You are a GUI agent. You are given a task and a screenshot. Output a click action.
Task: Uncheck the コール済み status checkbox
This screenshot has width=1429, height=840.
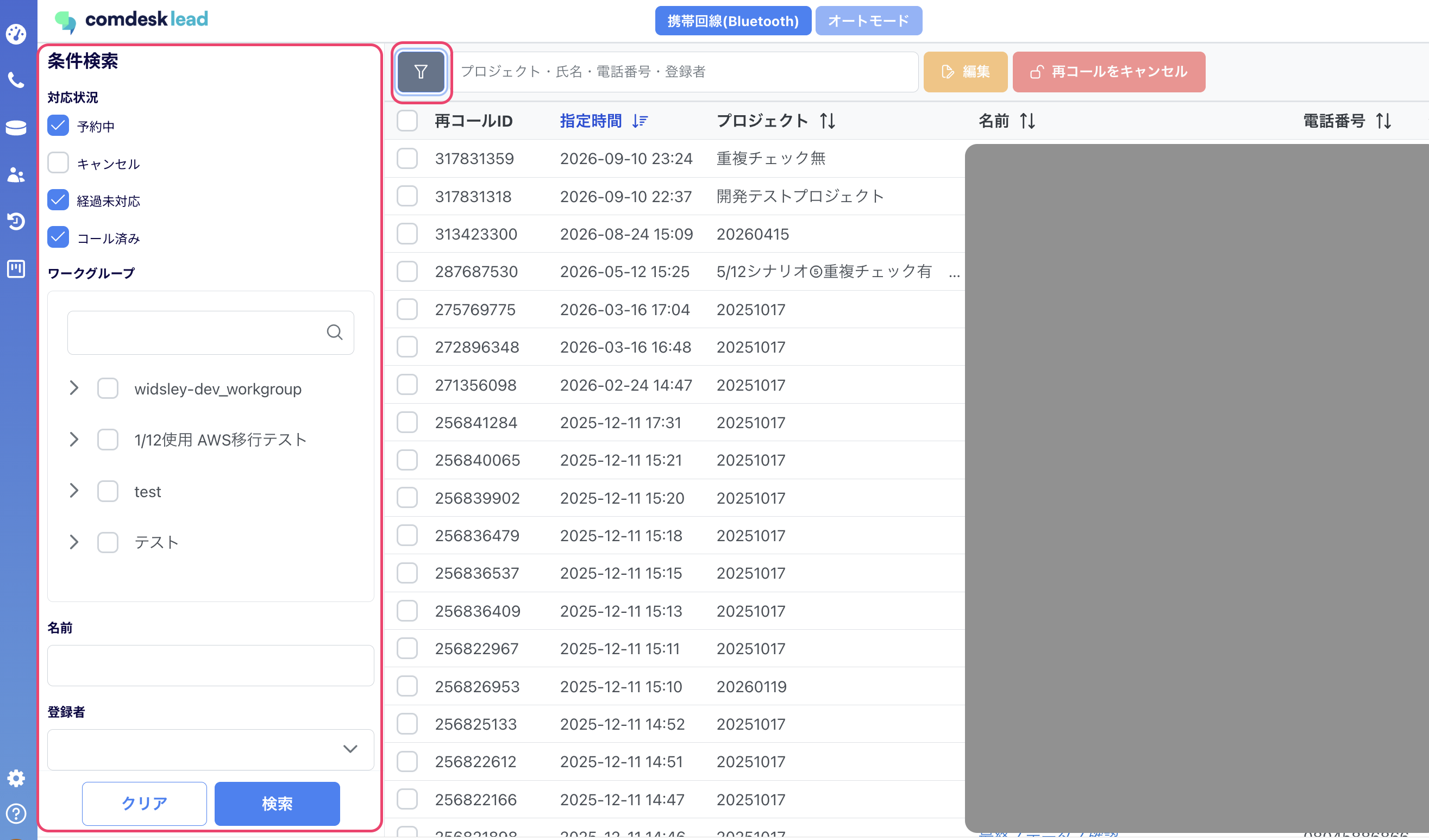tap(58, 237)
